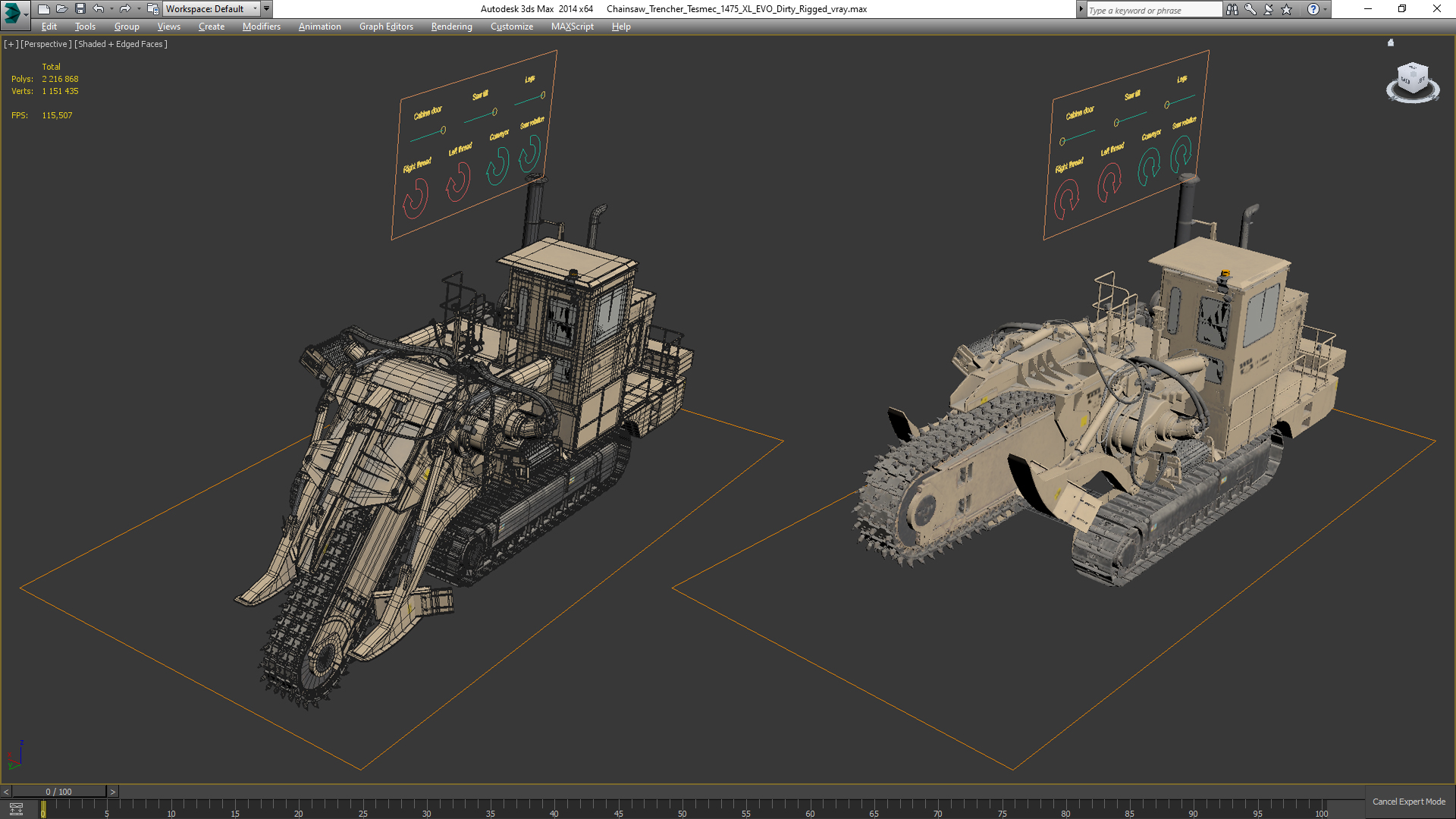Screen dimensions: 1456x819
Task: Click the Project Folder icon
Action: tap(152, 9)
